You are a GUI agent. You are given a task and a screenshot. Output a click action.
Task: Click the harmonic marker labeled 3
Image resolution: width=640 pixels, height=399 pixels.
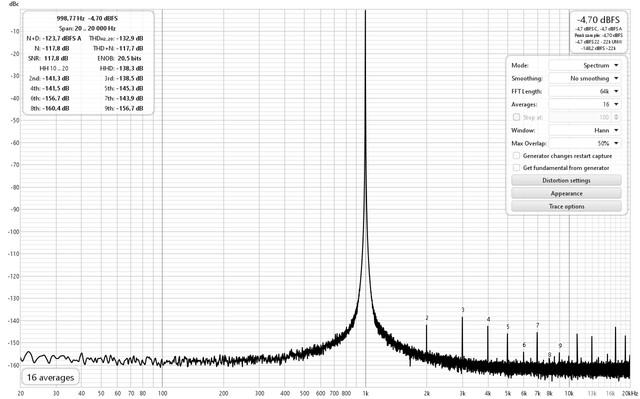(x=463, y=310)
